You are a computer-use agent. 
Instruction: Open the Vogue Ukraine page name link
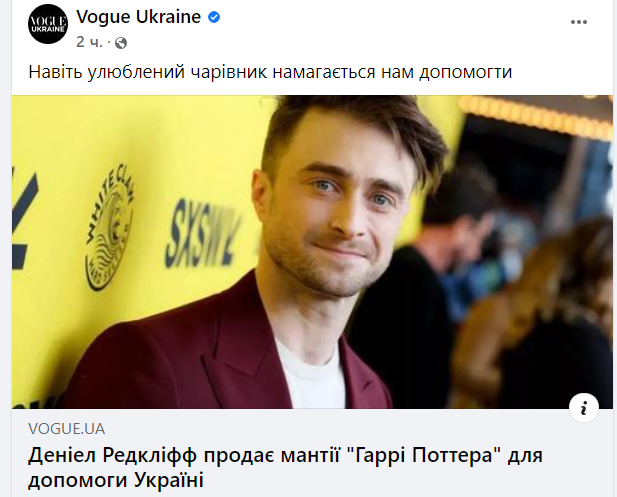[x=139, y=17]
